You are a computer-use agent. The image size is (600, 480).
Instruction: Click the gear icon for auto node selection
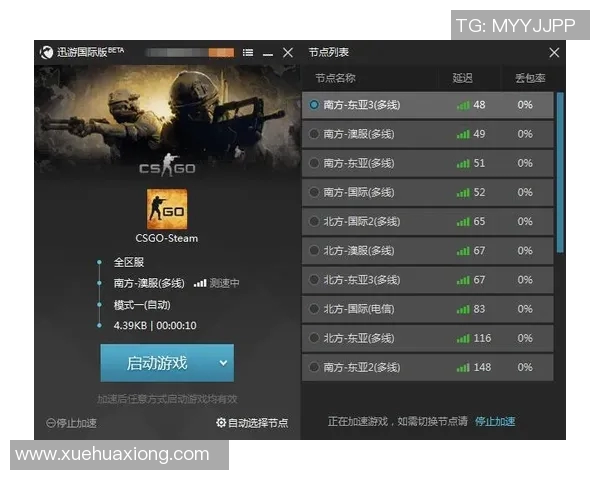point(221,423)
